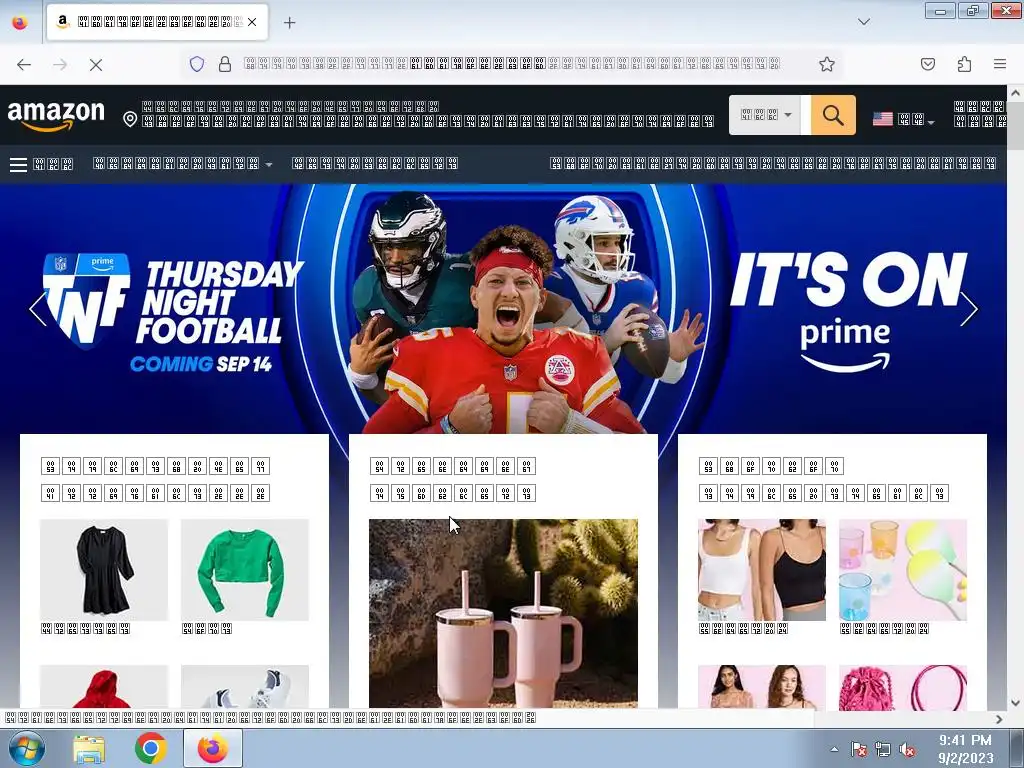Open Firefox View from the tab strip icon
1024x768 pixels.
(x=20, y=22)
